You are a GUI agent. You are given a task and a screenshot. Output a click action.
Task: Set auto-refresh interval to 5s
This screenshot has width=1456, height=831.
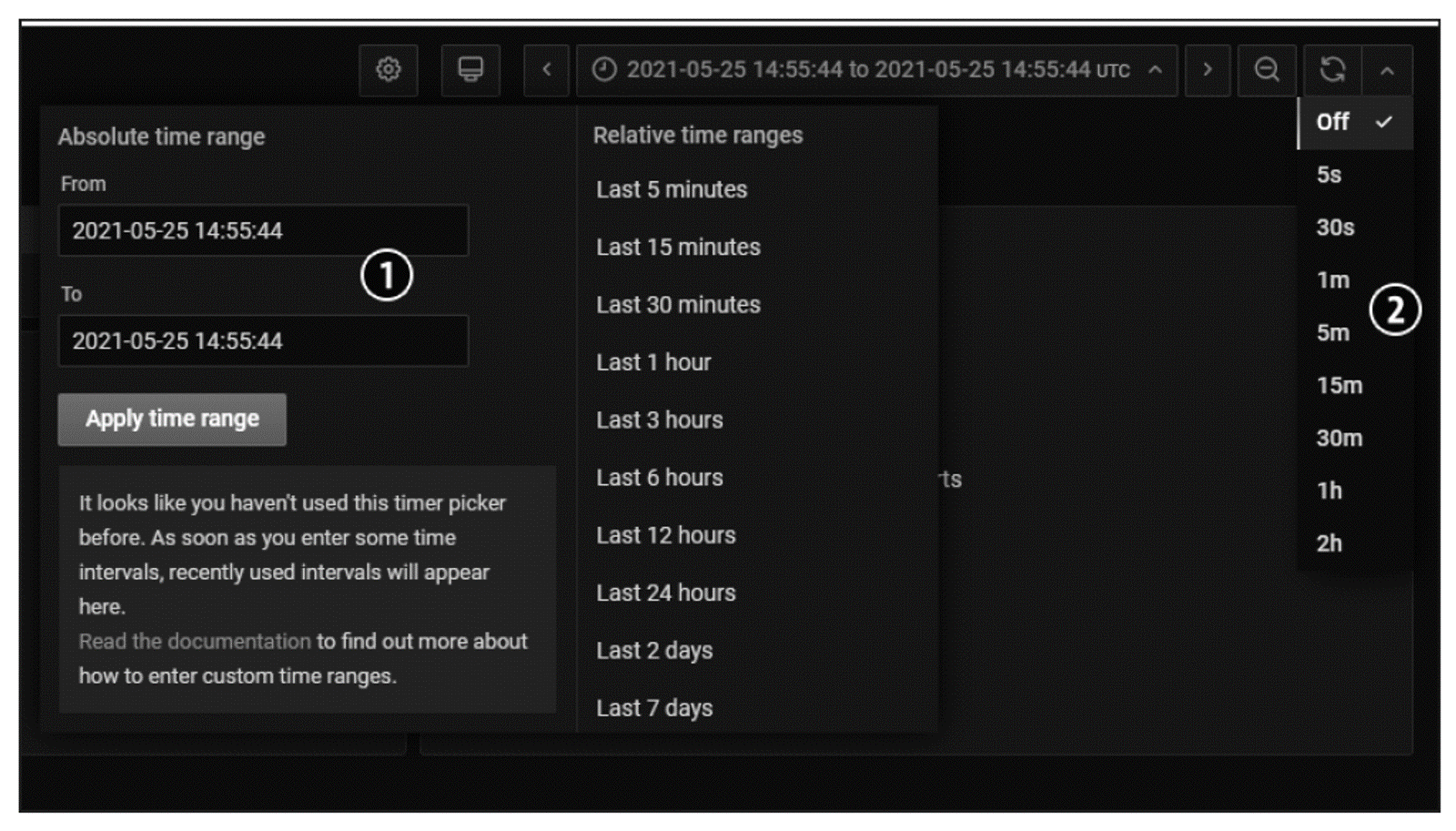[x=1330, y=175]
